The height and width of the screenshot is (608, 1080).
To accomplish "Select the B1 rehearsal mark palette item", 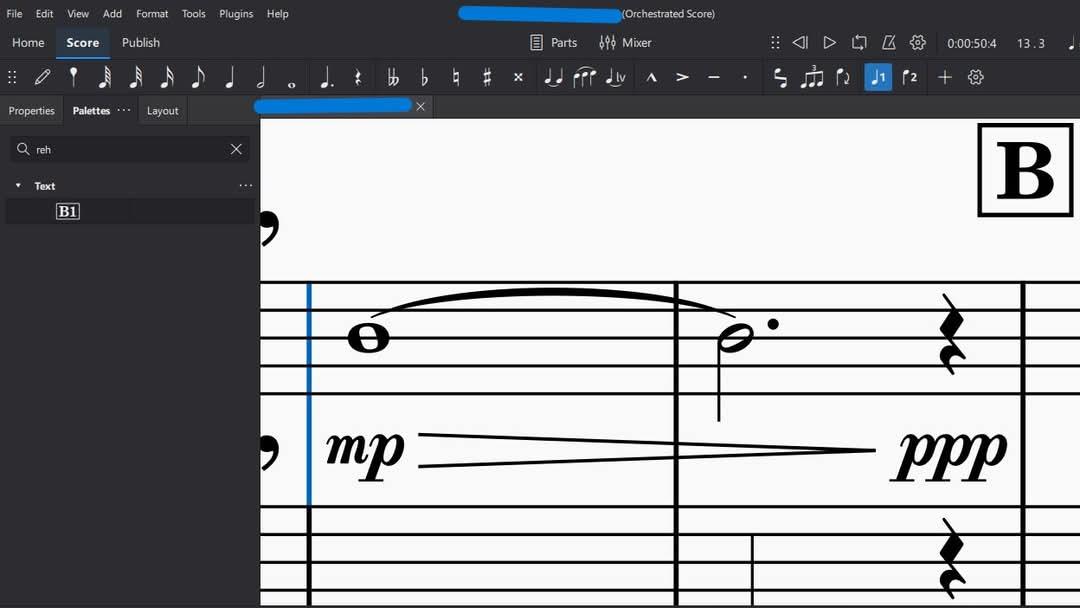I will pos(68,211).
